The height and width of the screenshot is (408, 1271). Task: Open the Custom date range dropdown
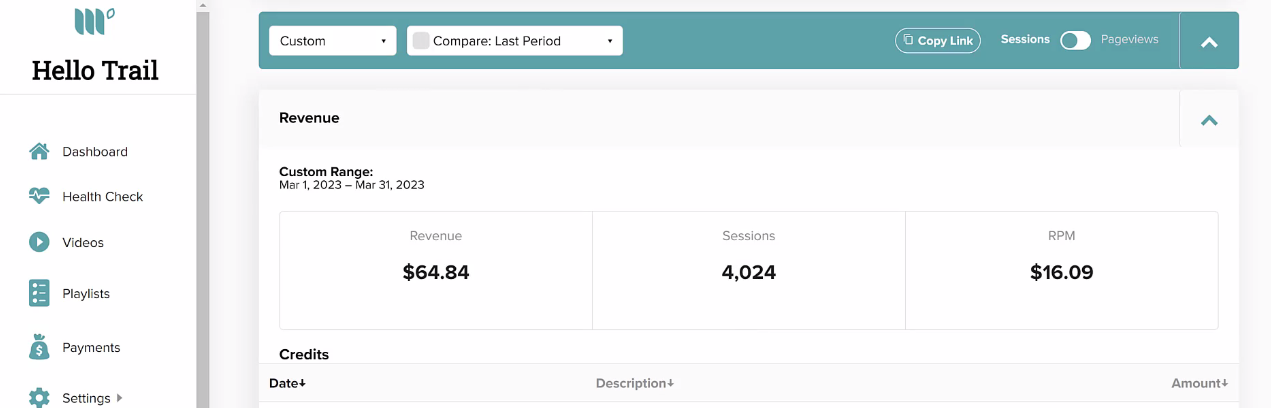(x=333, y=41)
